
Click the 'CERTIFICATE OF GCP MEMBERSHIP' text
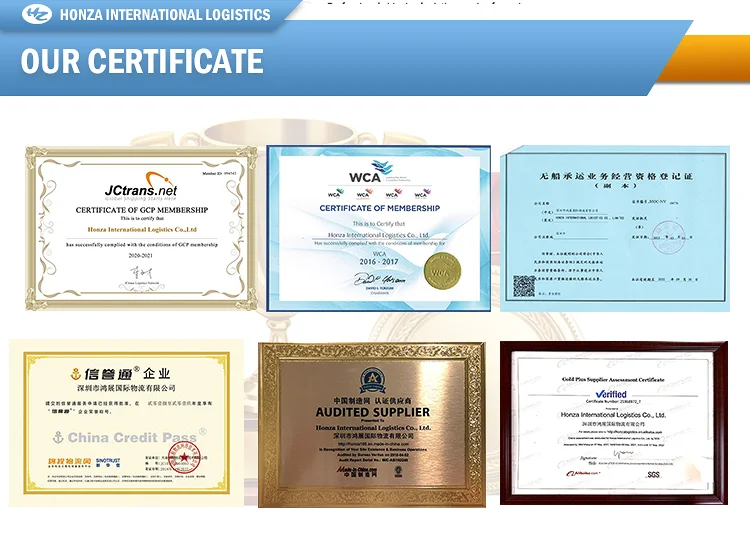(142, 210)
